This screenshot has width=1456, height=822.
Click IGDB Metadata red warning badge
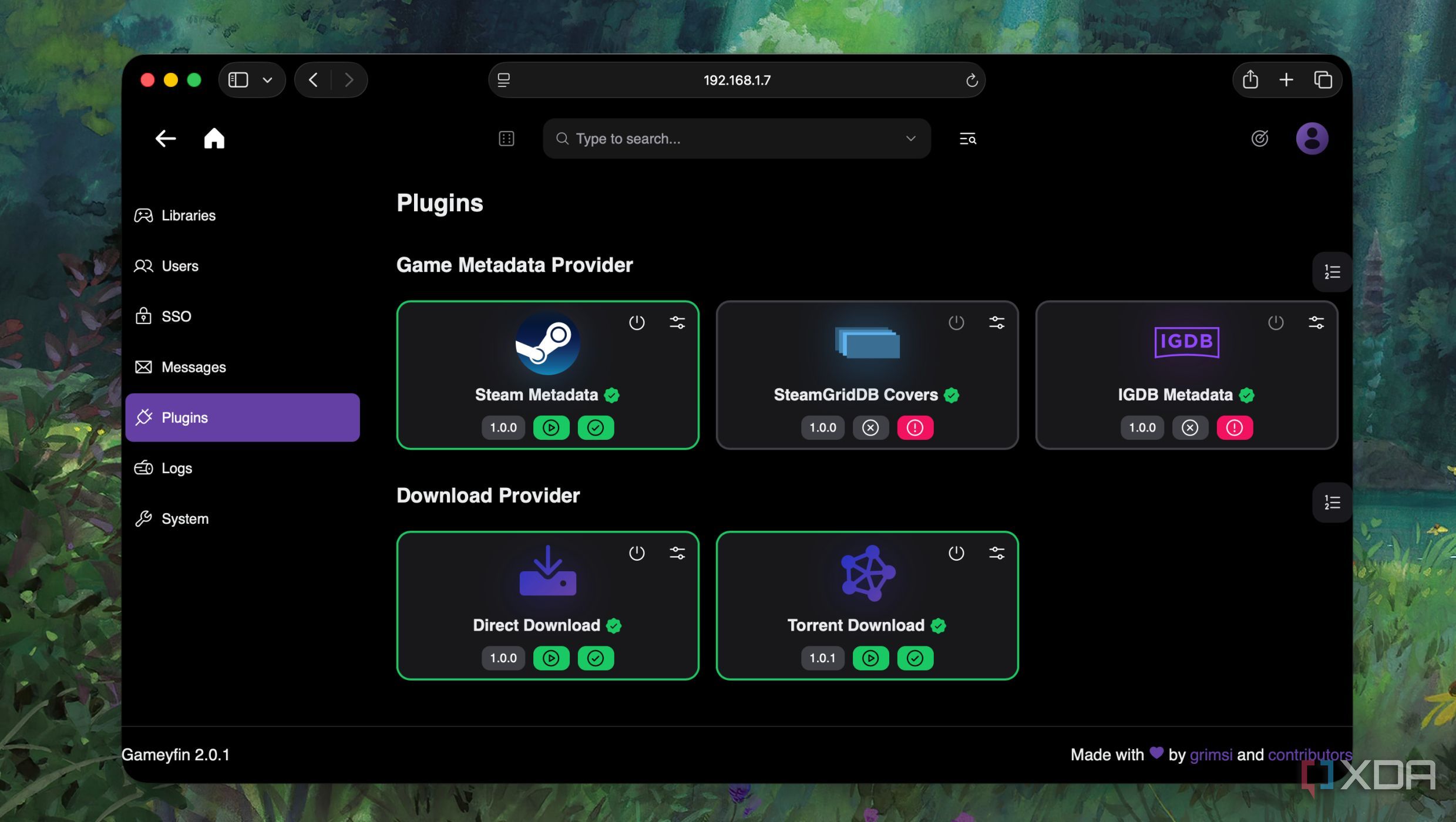click(1235, 427)
